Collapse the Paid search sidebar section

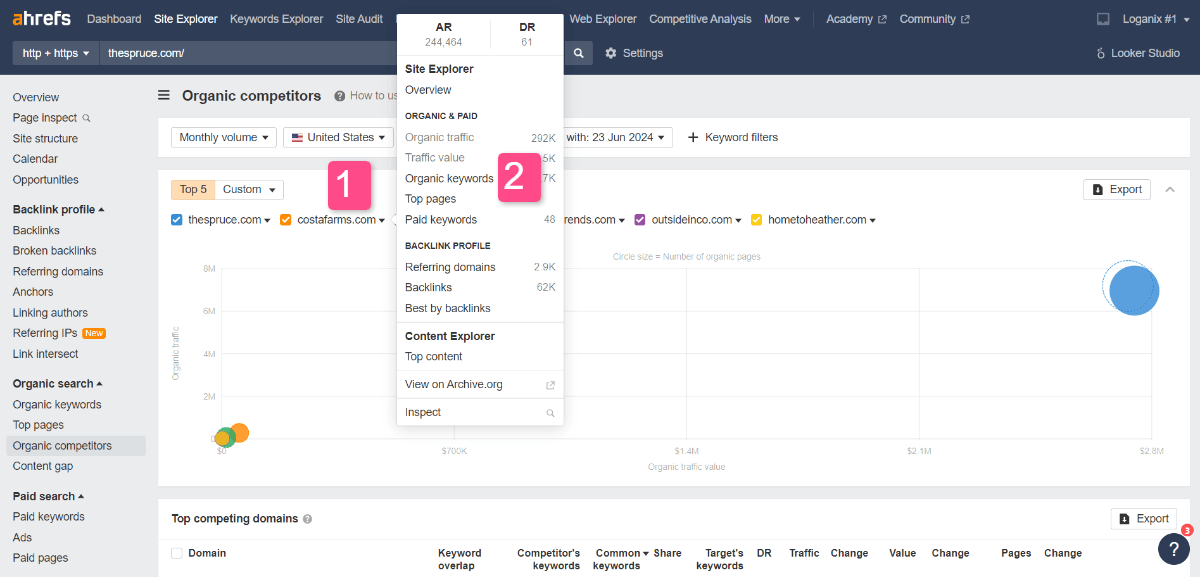point(49,496)
